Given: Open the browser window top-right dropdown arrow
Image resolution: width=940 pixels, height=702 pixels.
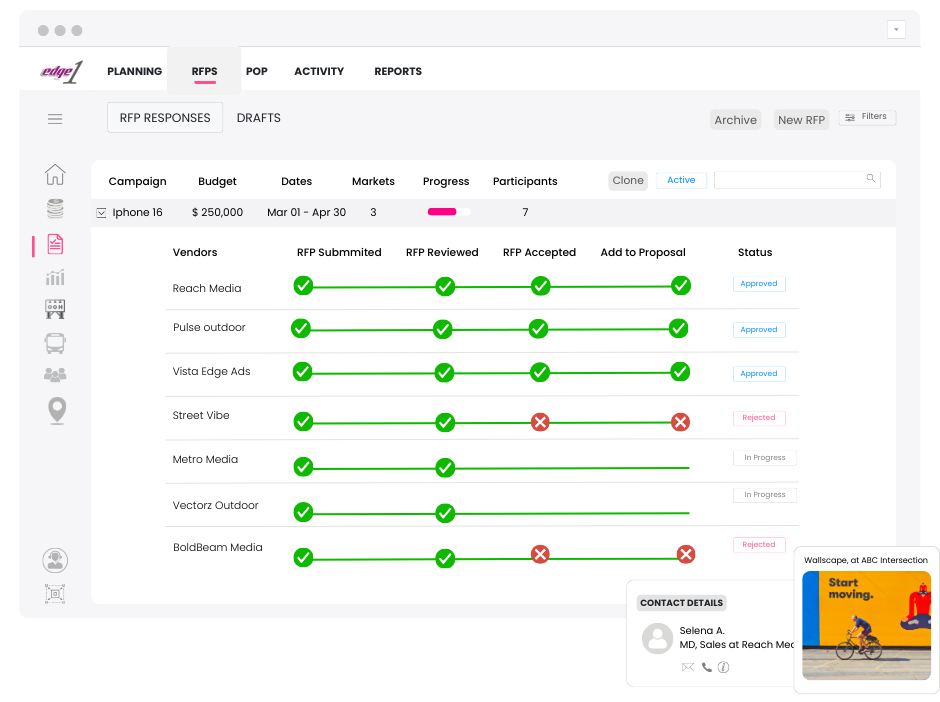Looking at the screenshot, I should 896,29.
